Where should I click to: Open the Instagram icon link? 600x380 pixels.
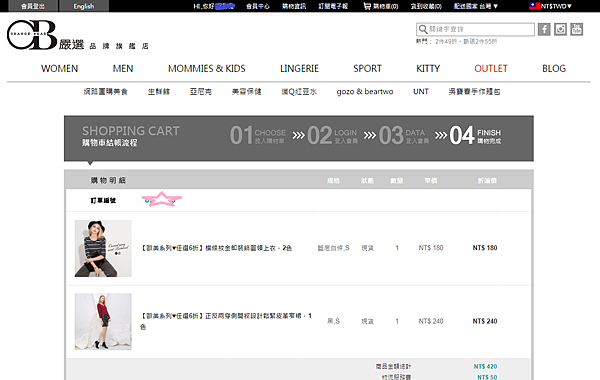click(x=560, y=29)
